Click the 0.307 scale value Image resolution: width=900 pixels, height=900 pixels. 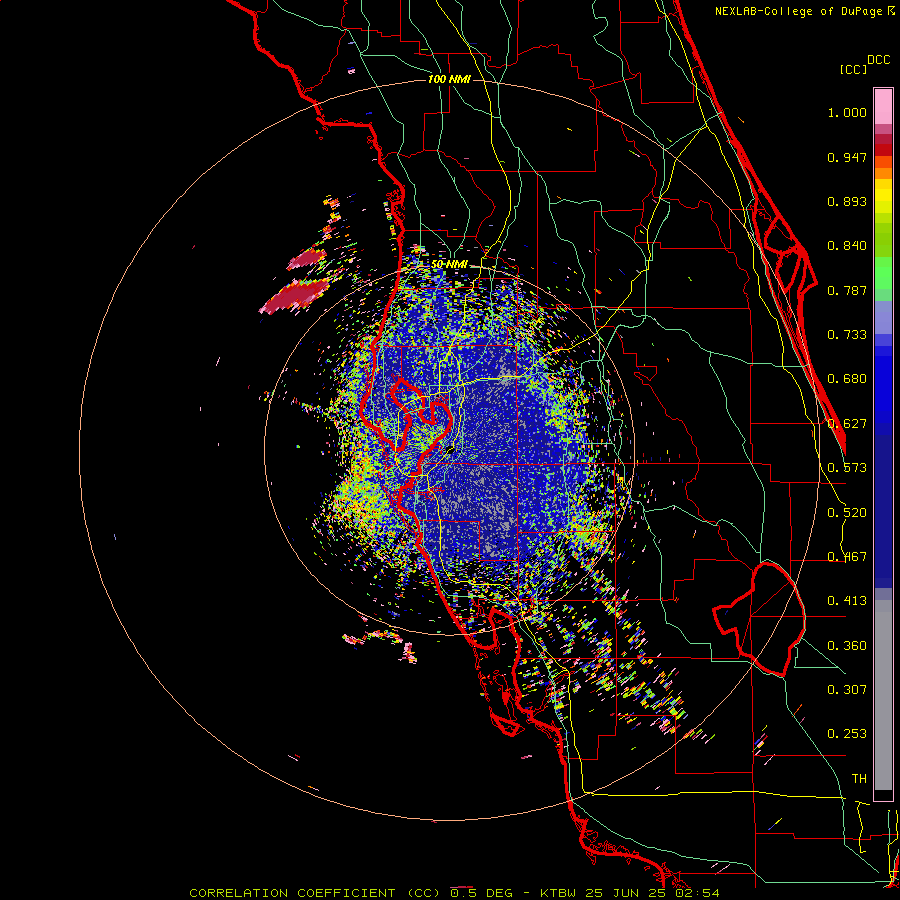(847, 689)
